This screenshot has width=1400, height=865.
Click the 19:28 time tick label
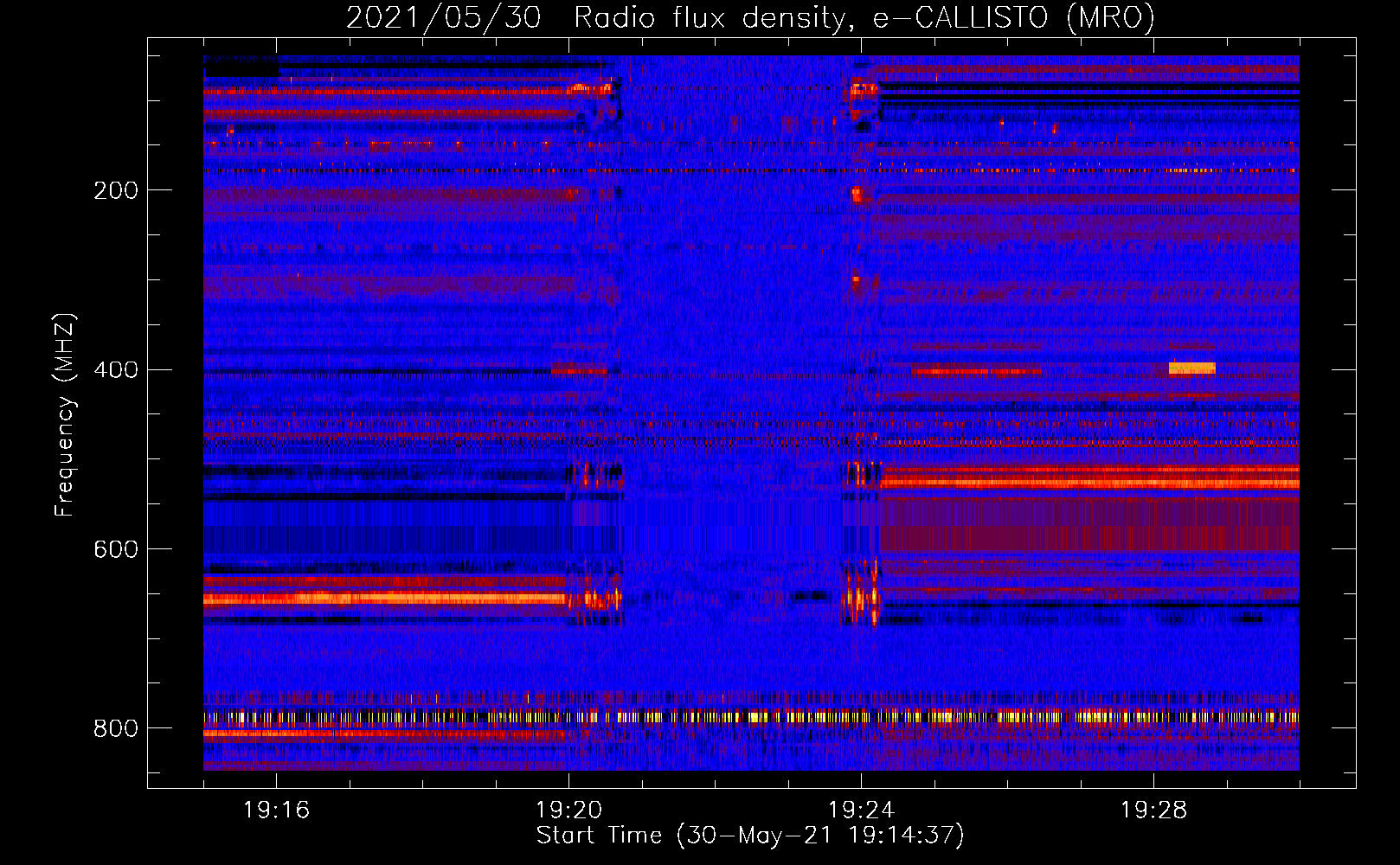pyautogui.click(x=1153, y=811)
